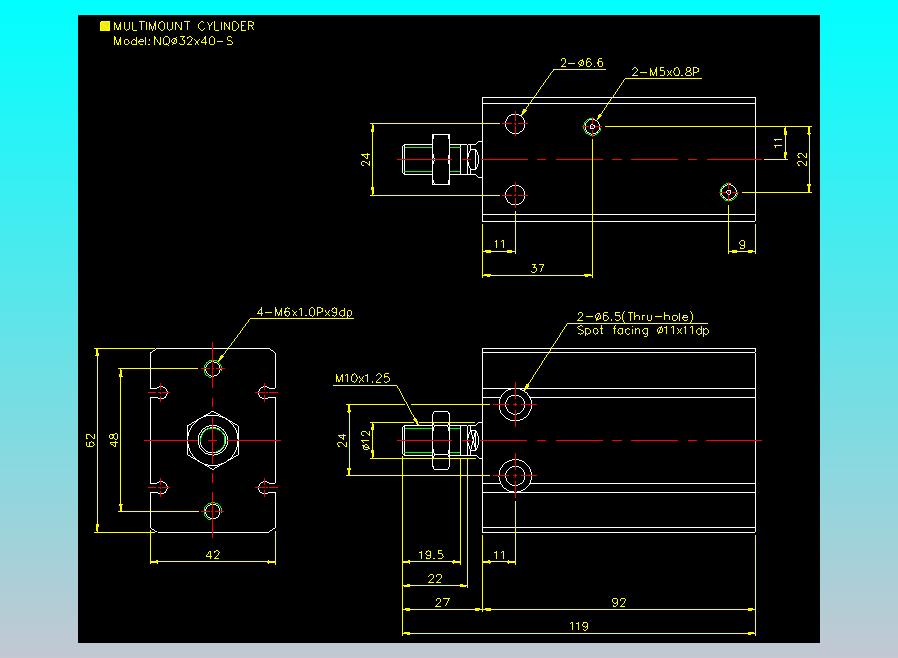Select the 4-M6x1.0Px9dp callout text
Viewport: 898px width, 658px height.
305,312
